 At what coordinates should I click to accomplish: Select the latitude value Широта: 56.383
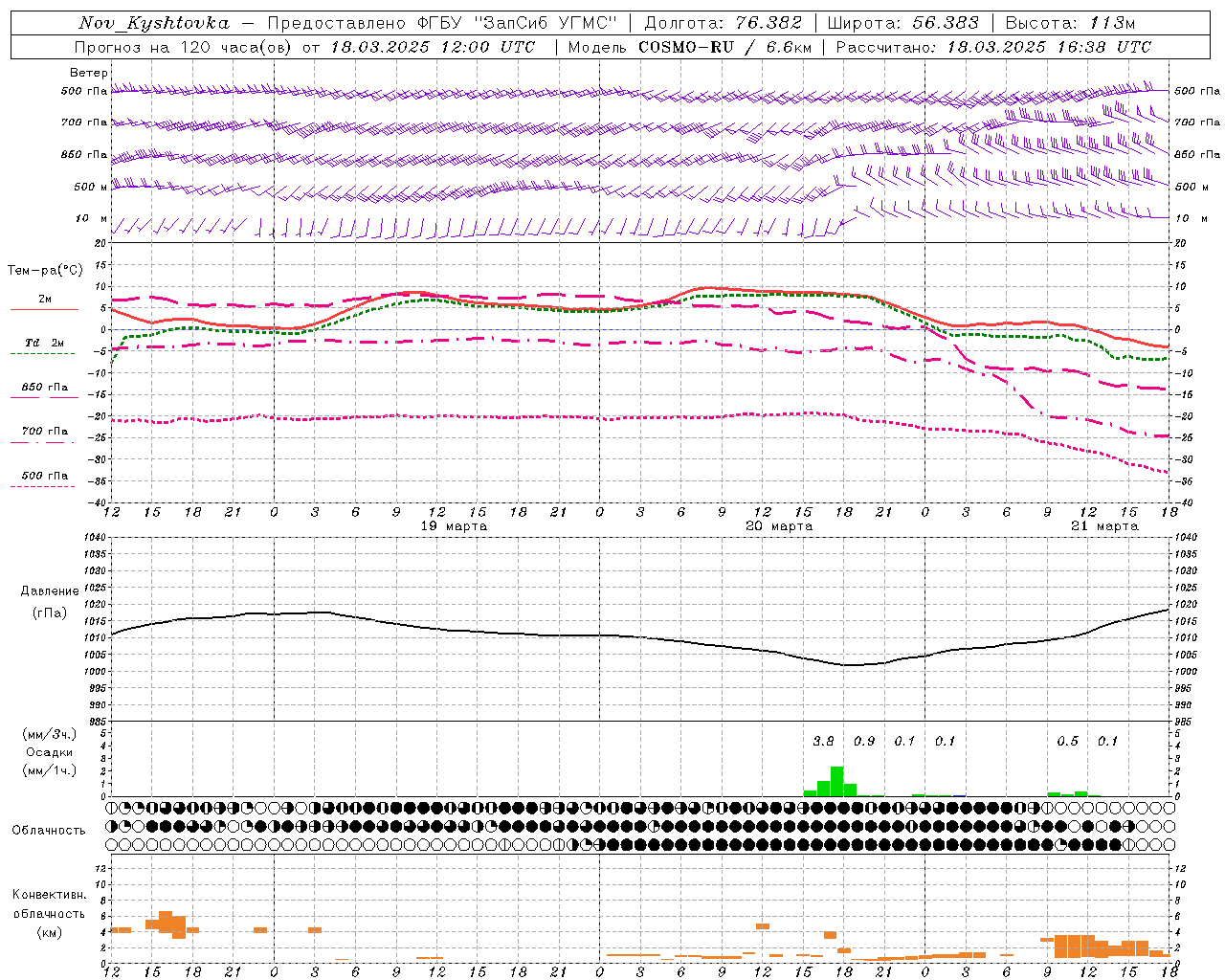[x=902, y=23]
